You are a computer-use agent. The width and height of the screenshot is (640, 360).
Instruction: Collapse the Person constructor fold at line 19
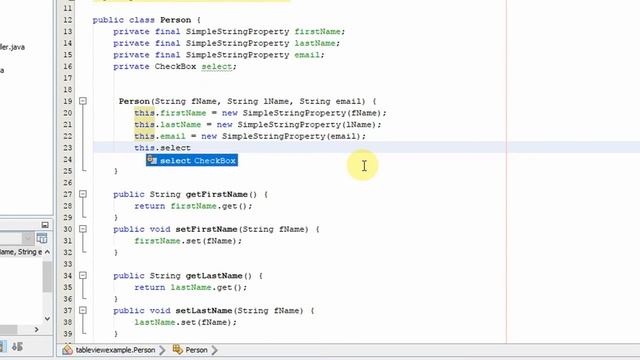[83, 101]
